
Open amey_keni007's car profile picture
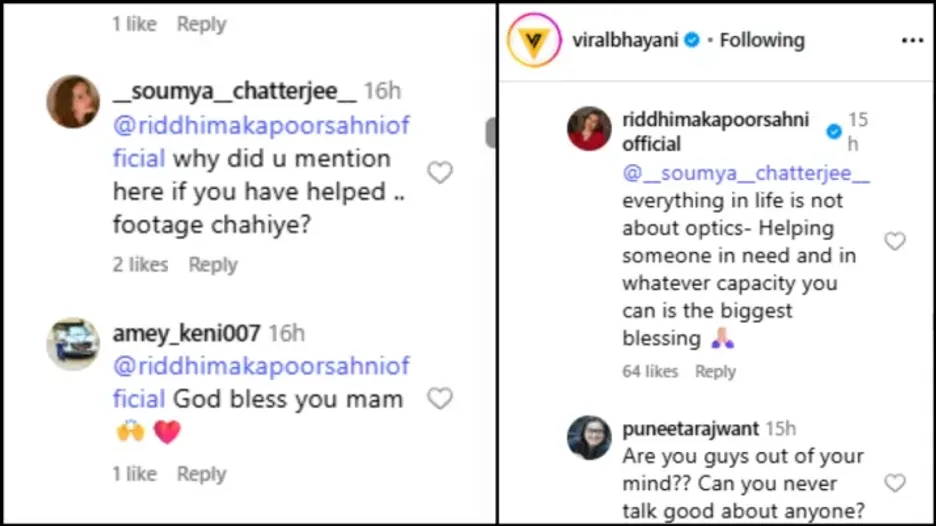coord(73,343)
